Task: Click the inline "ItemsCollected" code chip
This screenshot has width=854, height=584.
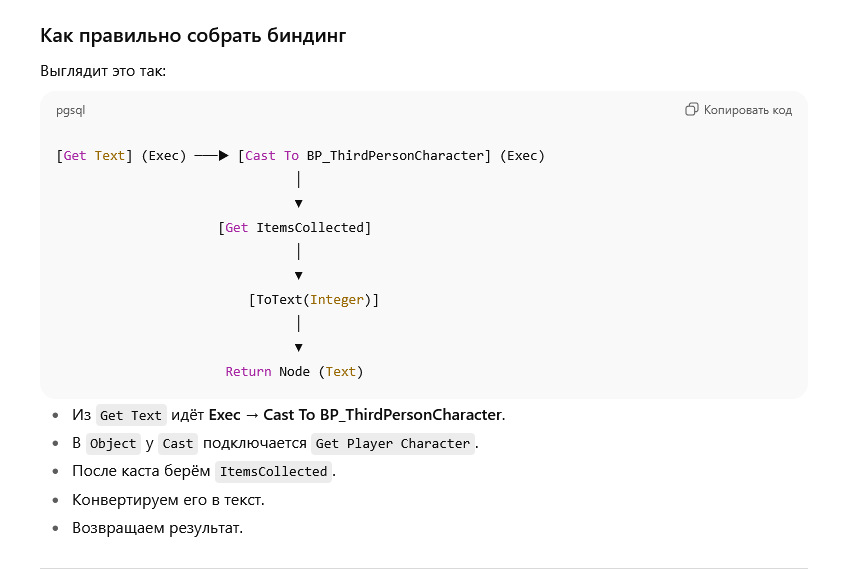Action: pos(273,472)
